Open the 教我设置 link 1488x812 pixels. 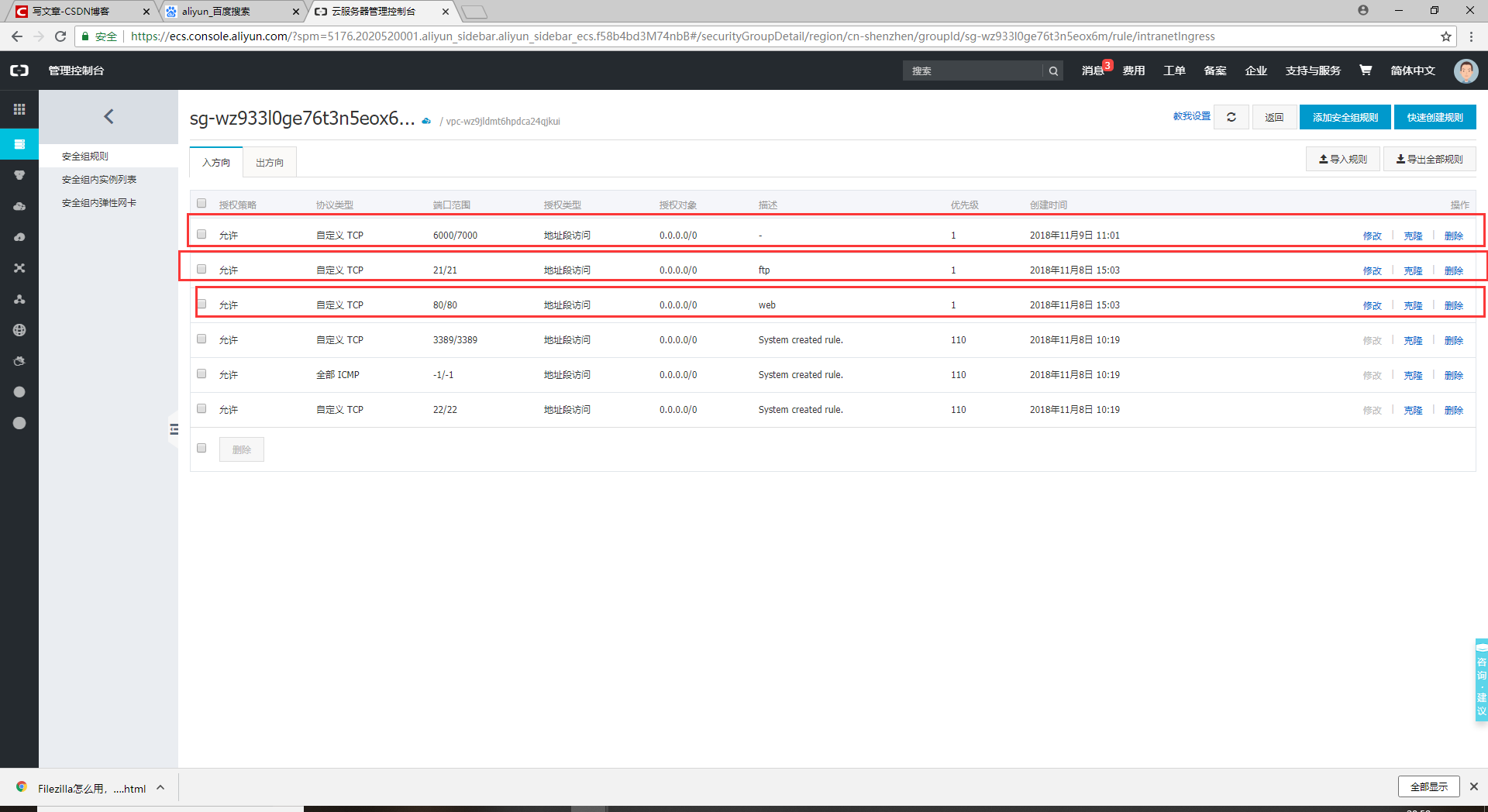1191,116
